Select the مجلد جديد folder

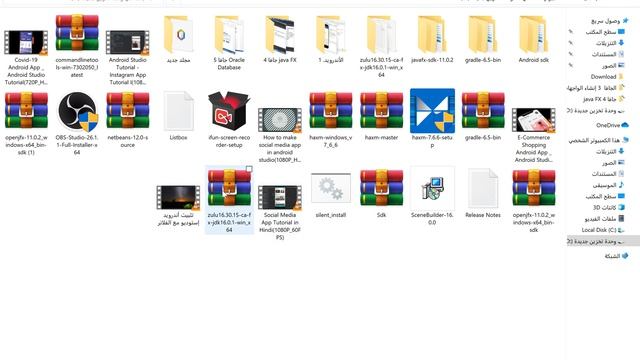tap(178, 39)
